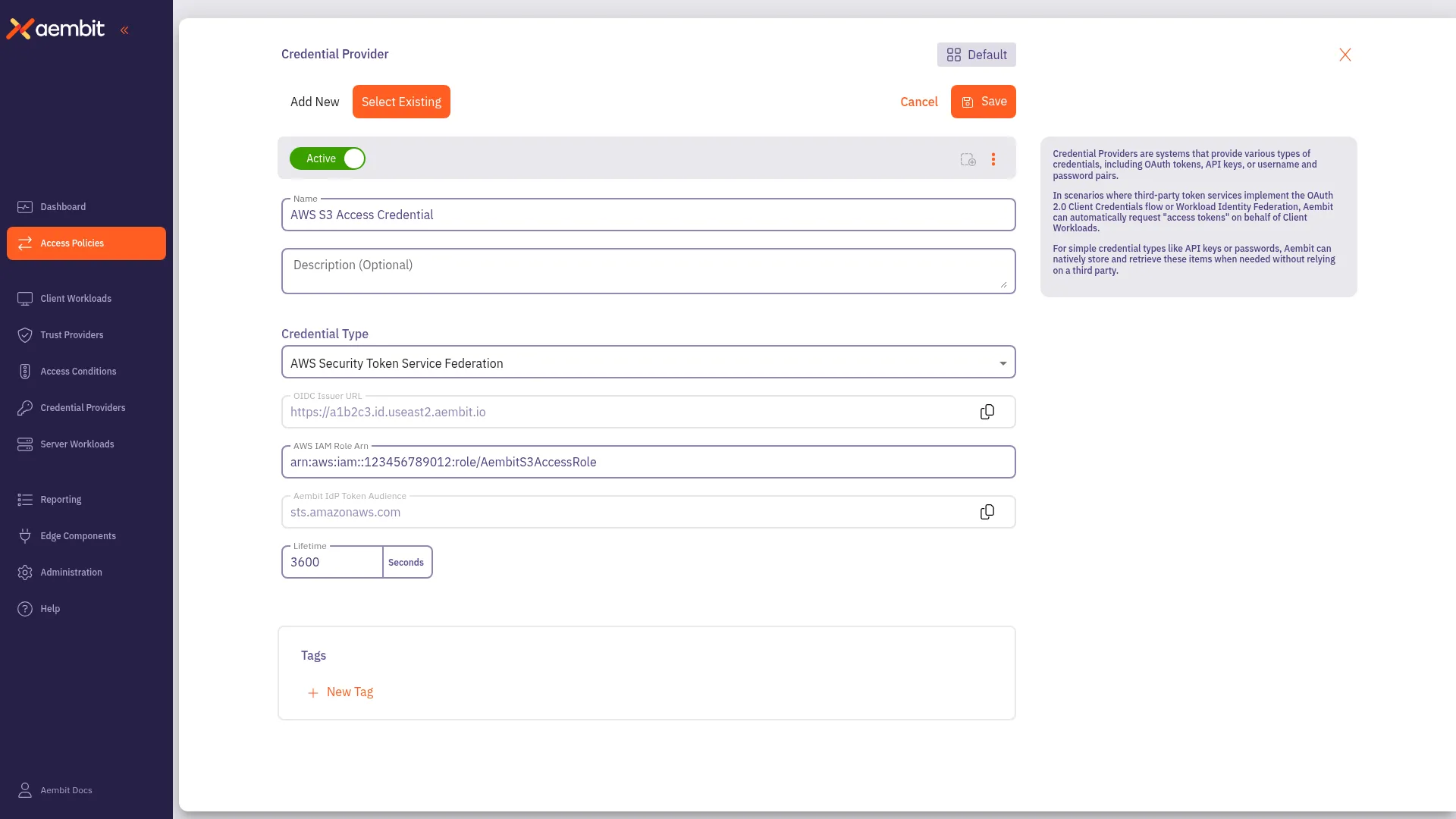Click the Access Policies arrows icon
The width and height of the screenshot is (1456, 819).
tap(25, 243)
